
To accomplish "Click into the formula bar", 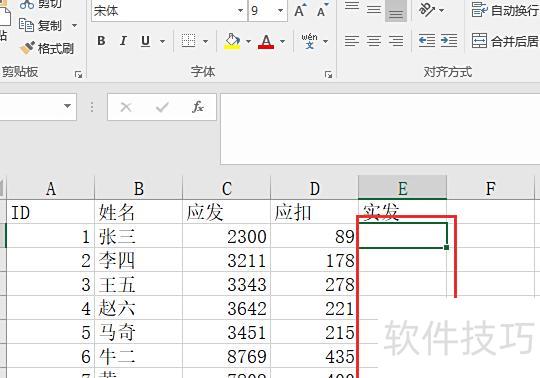I will tap(380, 129).
